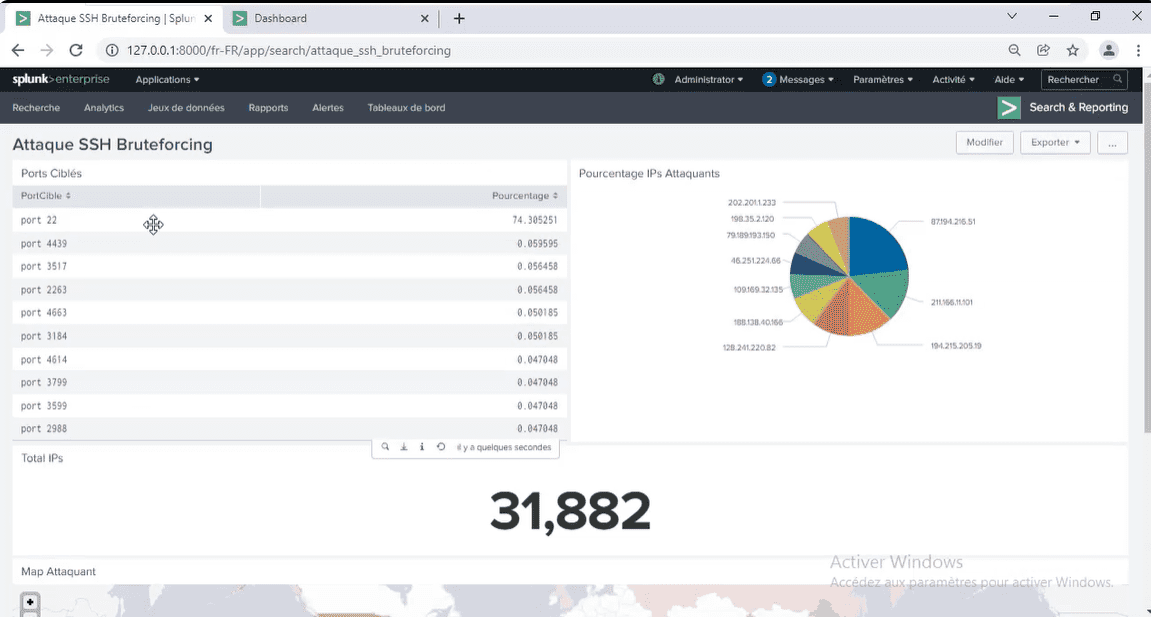View site information icon in address bar
The image size is (1151, 617).
pos(112,51)
